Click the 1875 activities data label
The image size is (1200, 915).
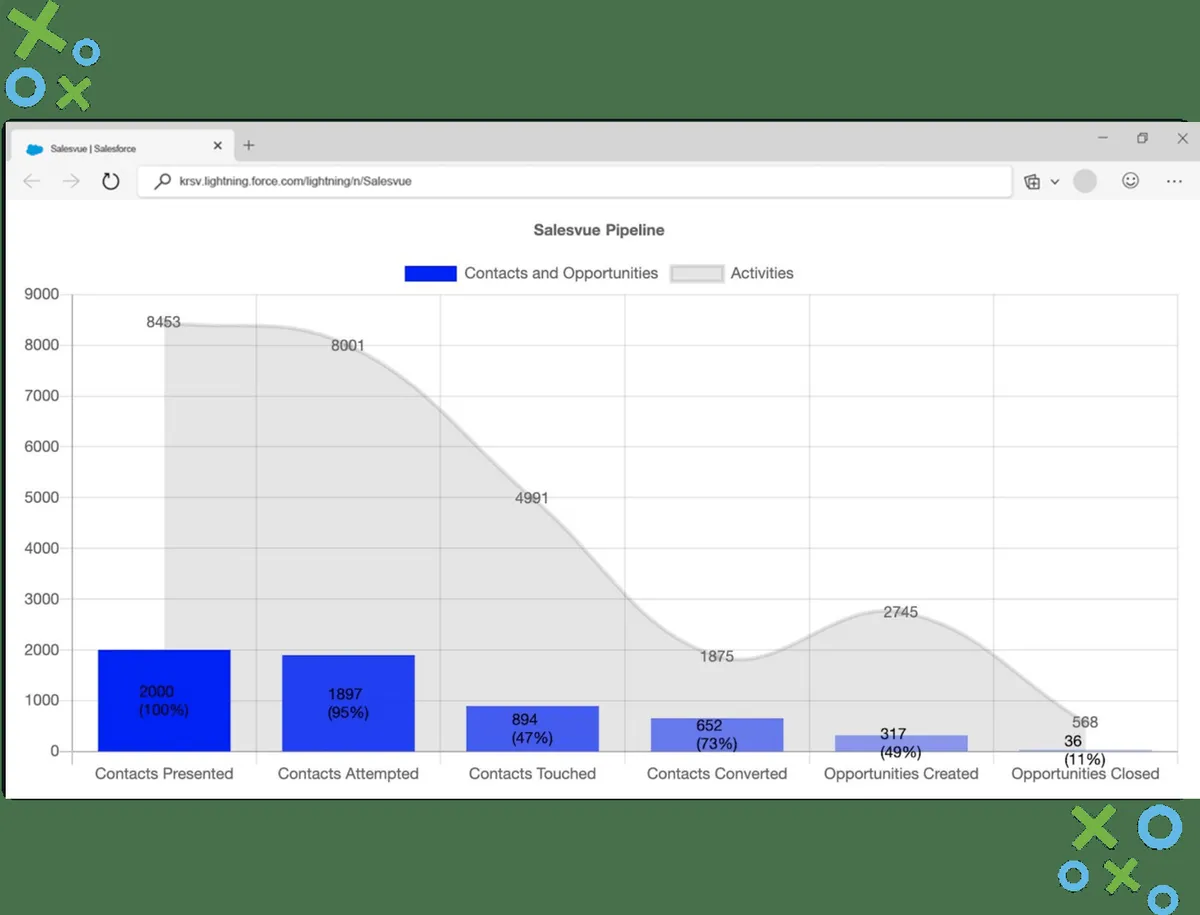point(717,656)
